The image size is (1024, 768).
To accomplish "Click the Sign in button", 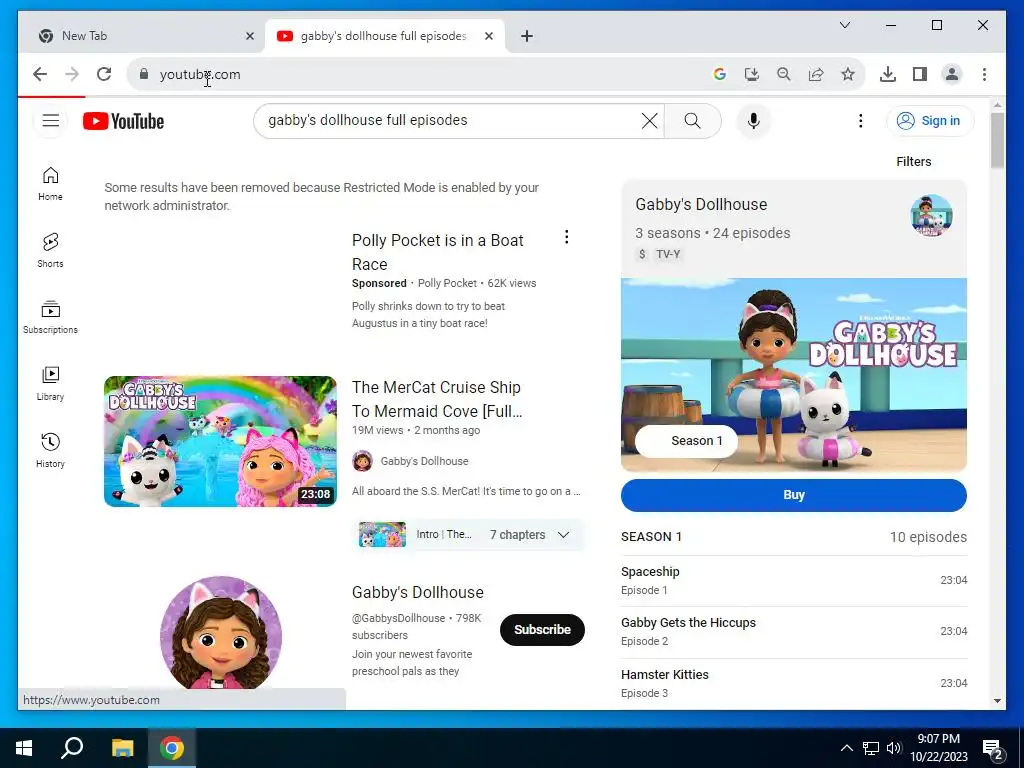I will pyautogui.click(x=930, y=121).
